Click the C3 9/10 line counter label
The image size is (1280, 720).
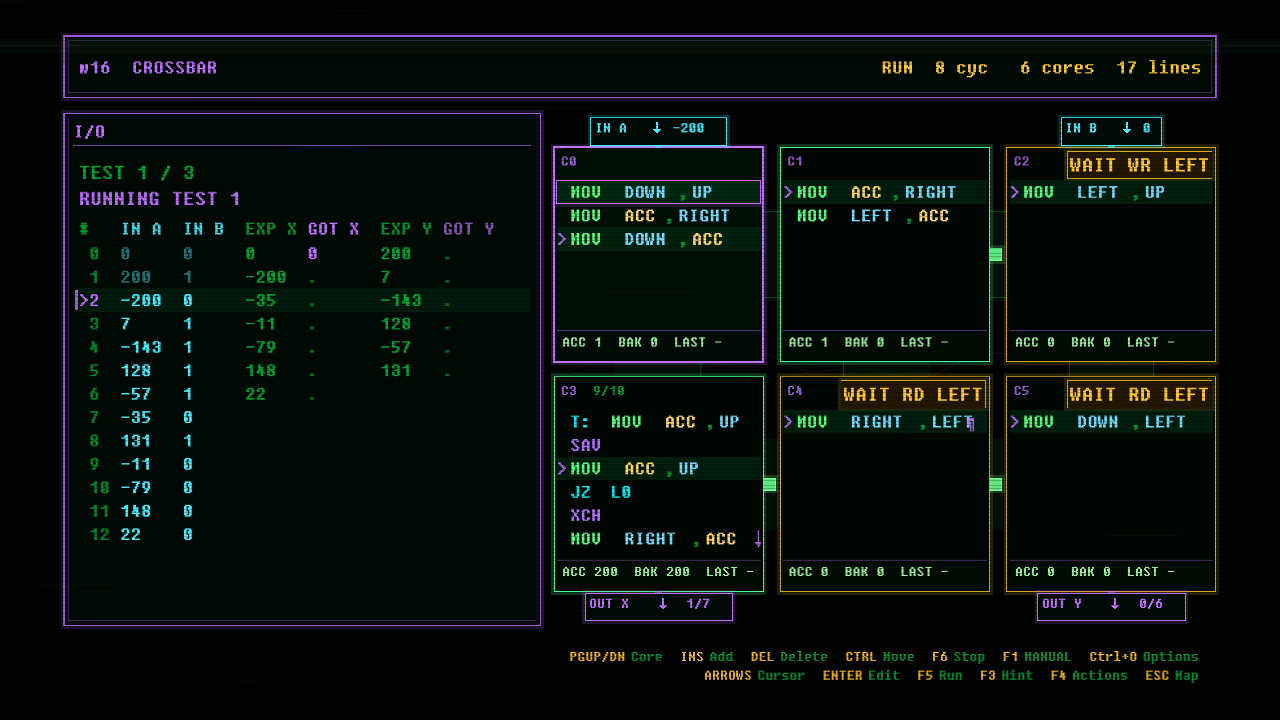(593, 391)
